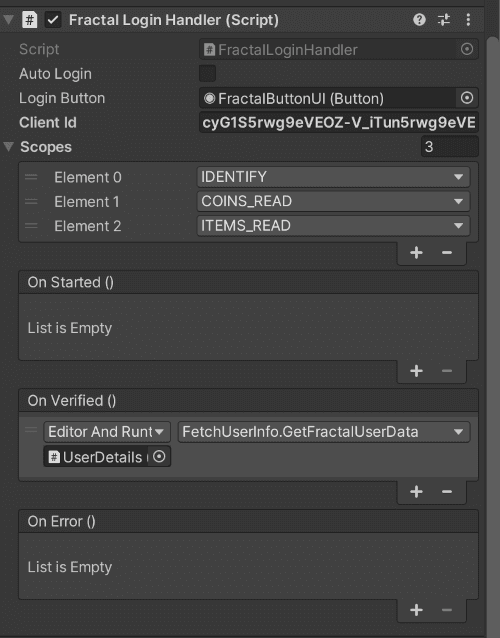
Task: Open the Element 2 ITEMS_READ dropdown
Action: pos(334,226)
